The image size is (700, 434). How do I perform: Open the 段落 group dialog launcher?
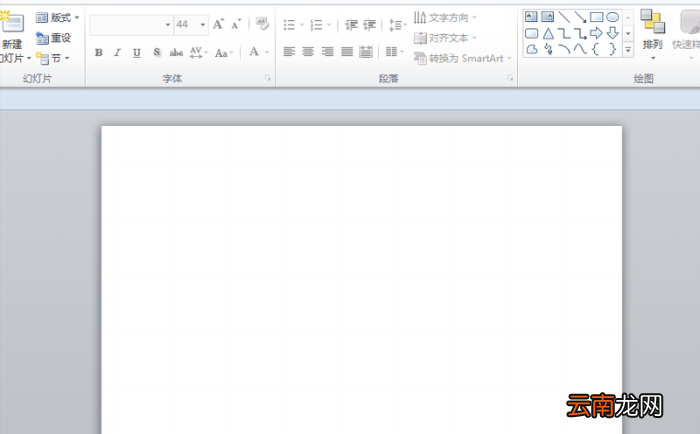click(510, 78)
